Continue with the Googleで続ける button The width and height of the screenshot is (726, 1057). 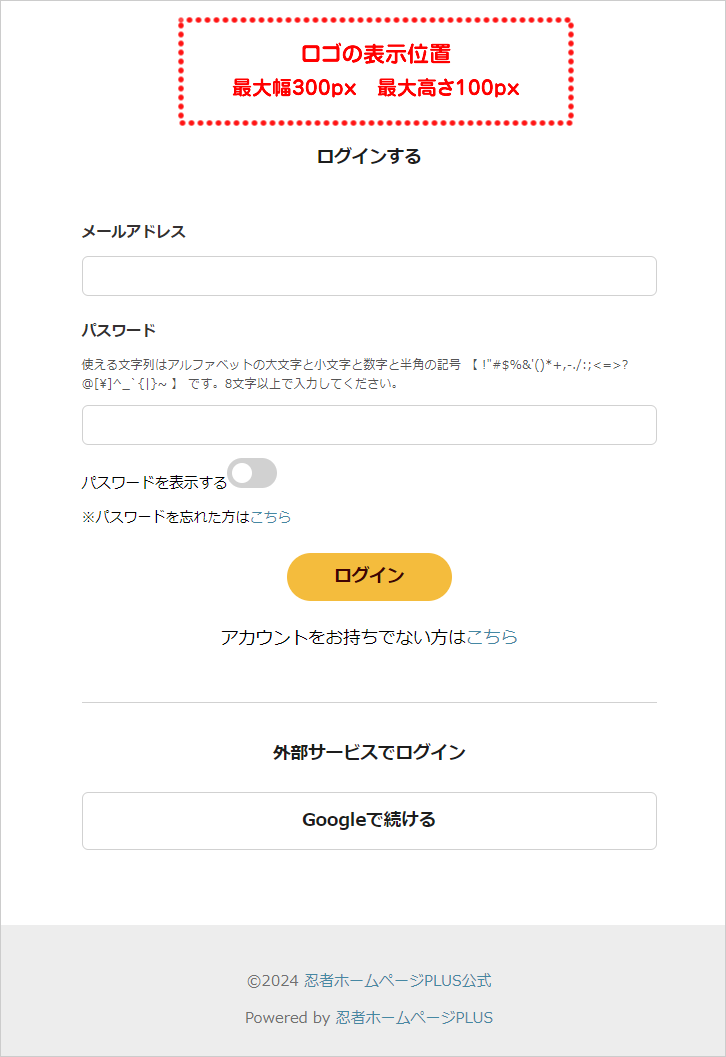[x=369, y=821]
